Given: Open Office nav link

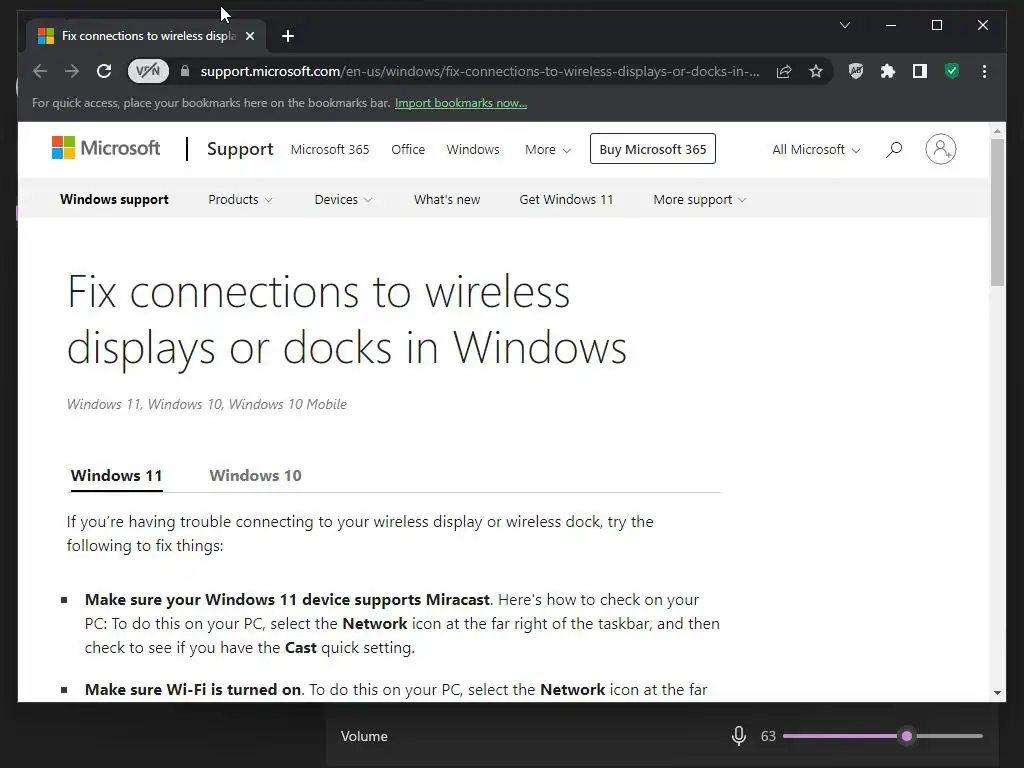Looking at the screenshot, I should 408,150.
